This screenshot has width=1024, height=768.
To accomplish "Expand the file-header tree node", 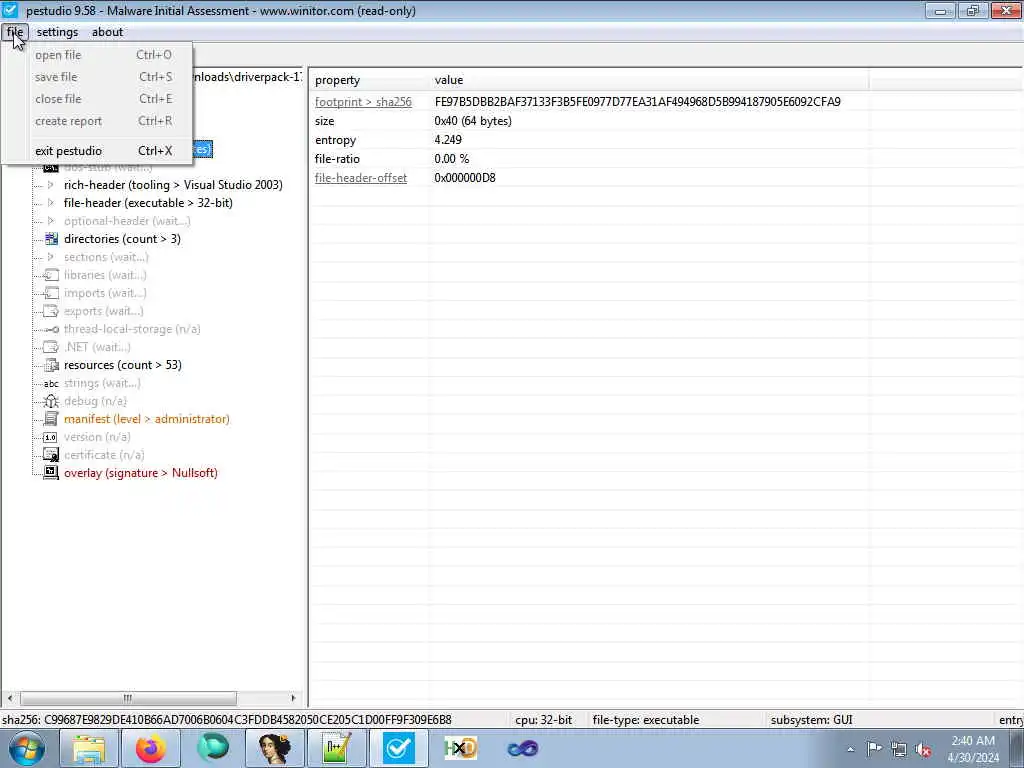I will tap(51, 203).
